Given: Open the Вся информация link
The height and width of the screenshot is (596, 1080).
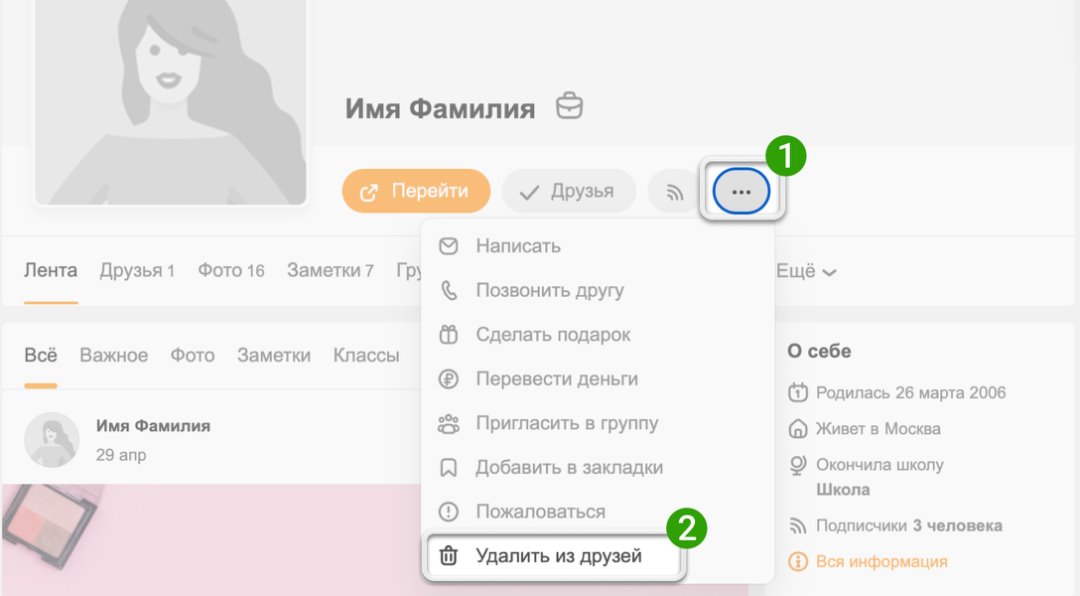Looking at the screenshot, I should coord(881,561).
